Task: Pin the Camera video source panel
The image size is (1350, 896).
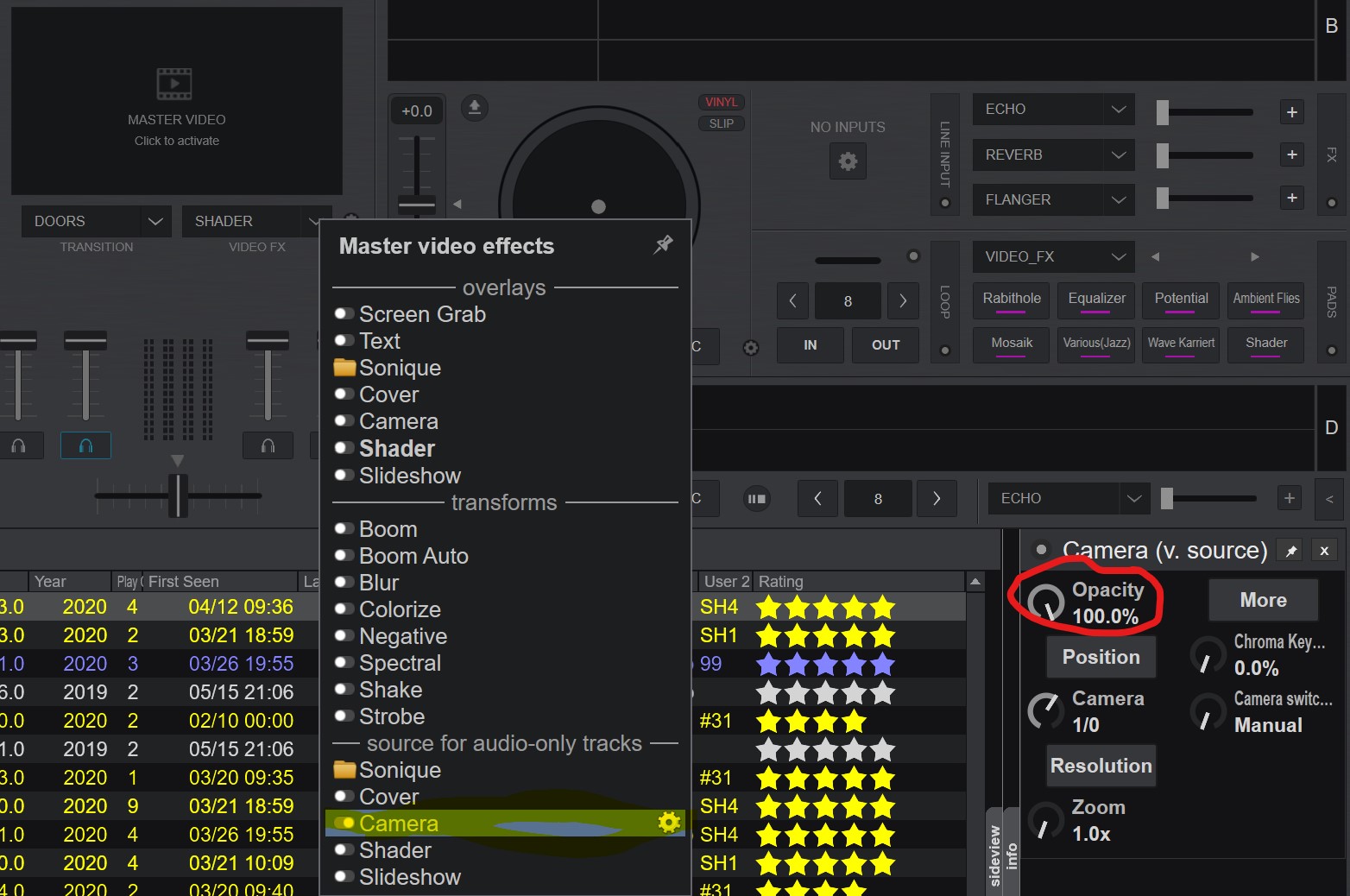Action: [x=1290, y=550]
